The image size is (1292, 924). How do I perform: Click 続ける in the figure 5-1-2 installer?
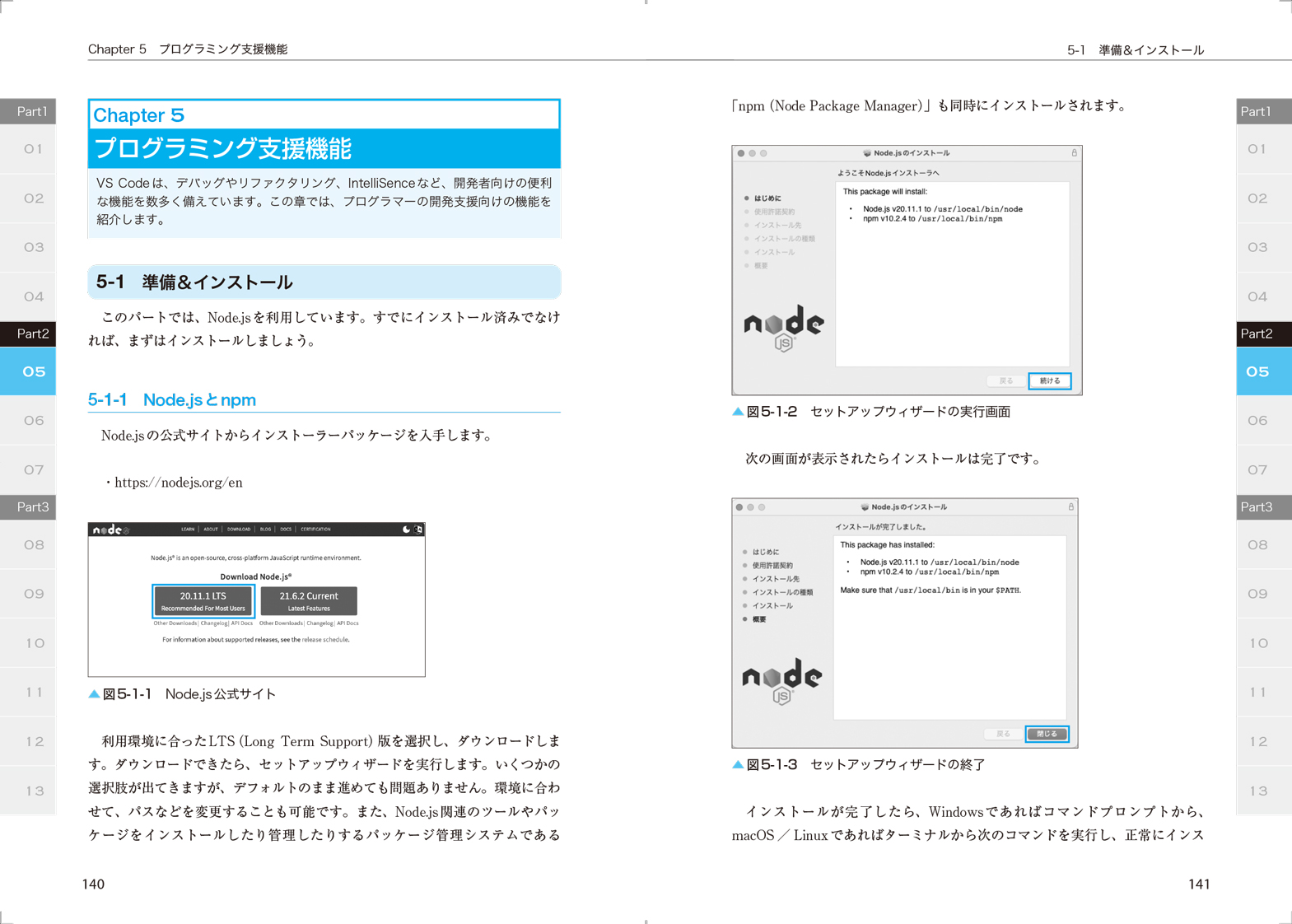point(1049,380)
